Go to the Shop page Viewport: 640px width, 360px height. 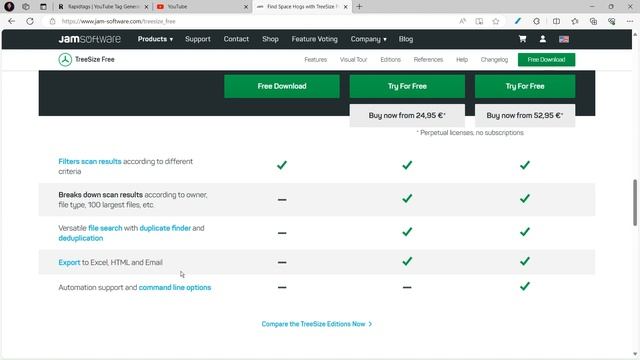coord(270,39)
